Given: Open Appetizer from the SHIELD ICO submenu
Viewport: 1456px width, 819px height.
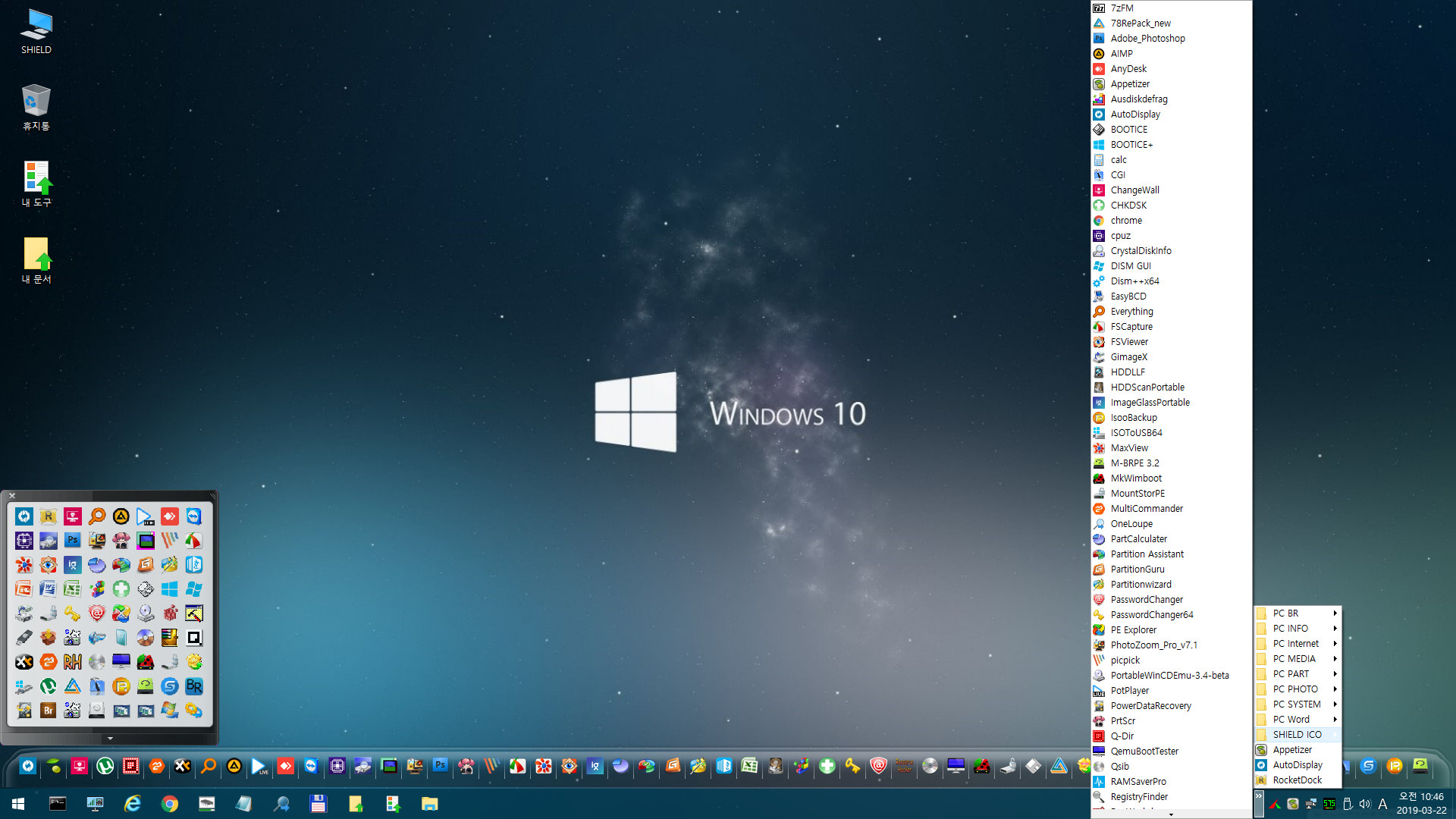Looking at the screenshot, I should pos(1298,749).
